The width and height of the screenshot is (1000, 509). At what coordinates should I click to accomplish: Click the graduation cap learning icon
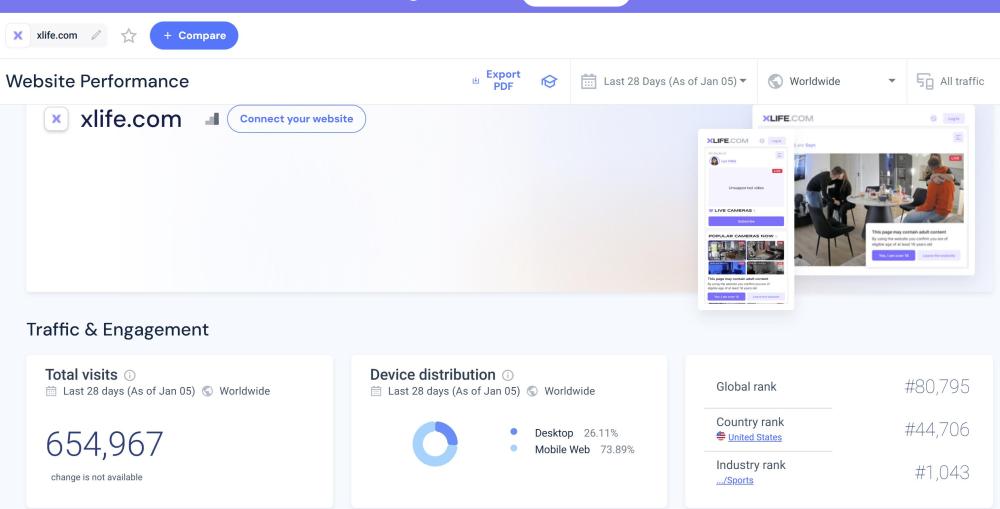click(x=548, y=82)
